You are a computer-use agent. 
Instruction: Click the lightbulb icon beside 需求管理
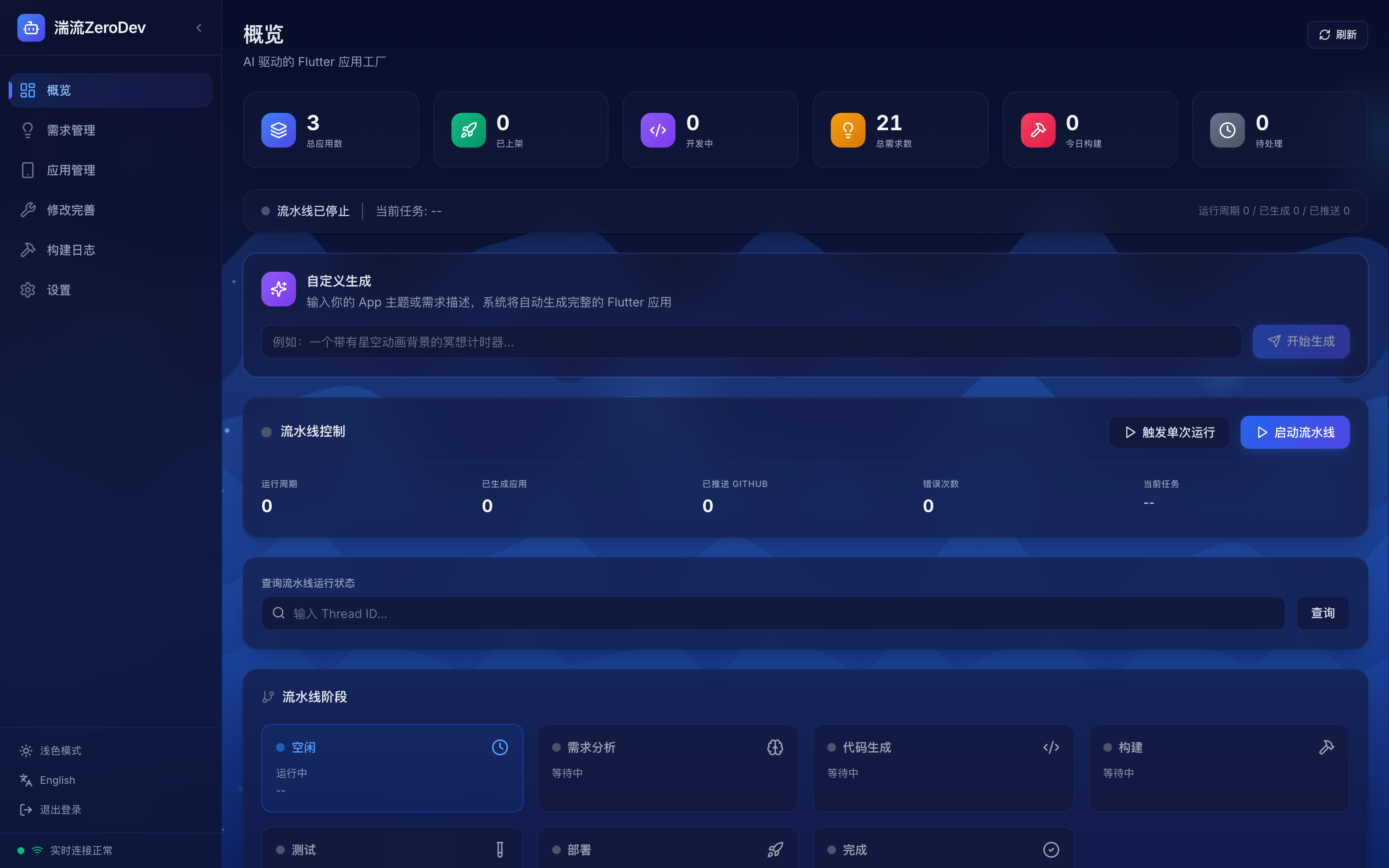click(27, 130)
